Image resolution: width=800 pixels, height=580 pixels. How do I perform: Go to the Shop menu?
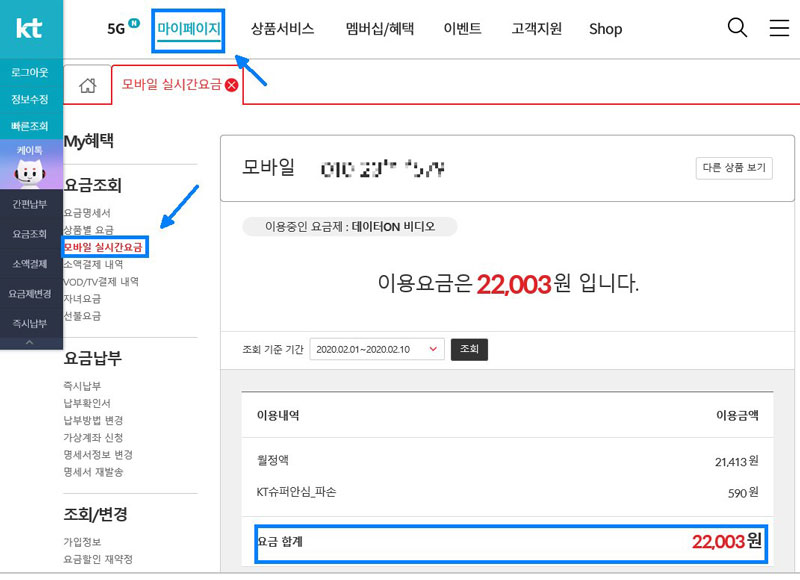[605, 29]
